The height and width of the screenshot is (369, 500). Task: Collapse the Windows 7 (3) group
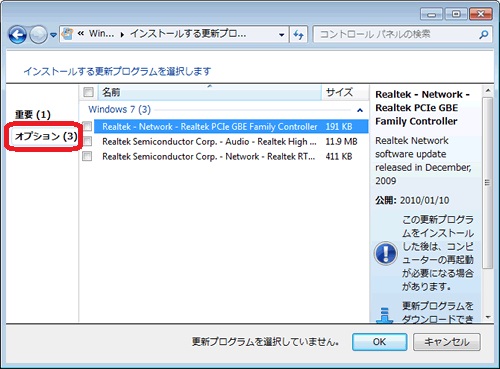click(360, 110)
